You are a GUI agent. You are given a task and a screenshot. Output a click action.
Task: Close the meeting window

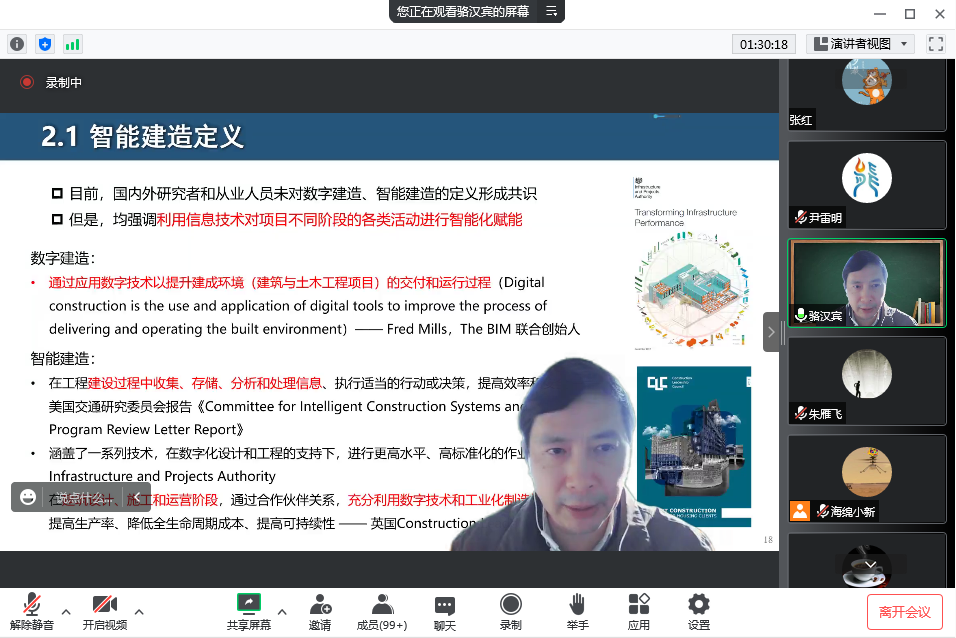[x=940, y=13]
